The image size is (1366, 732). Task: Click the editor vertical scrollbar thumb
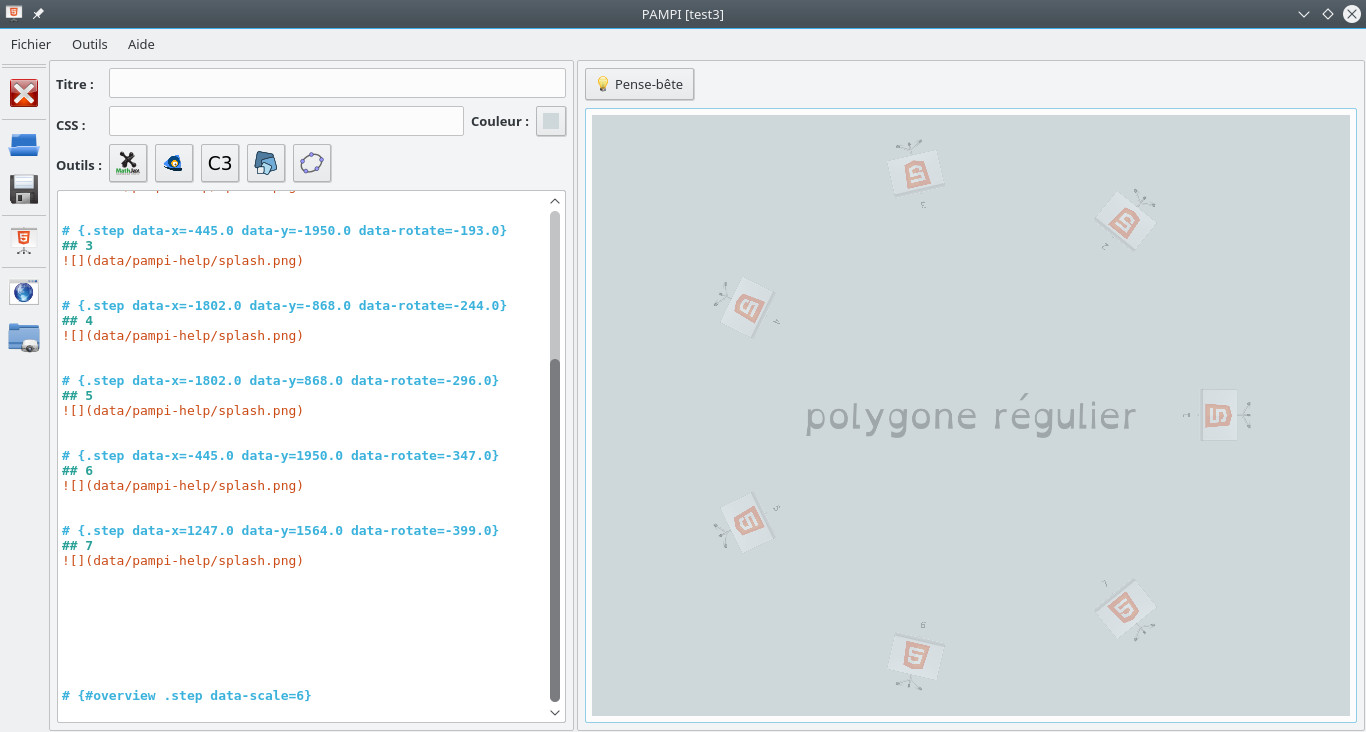click(555, 530)
